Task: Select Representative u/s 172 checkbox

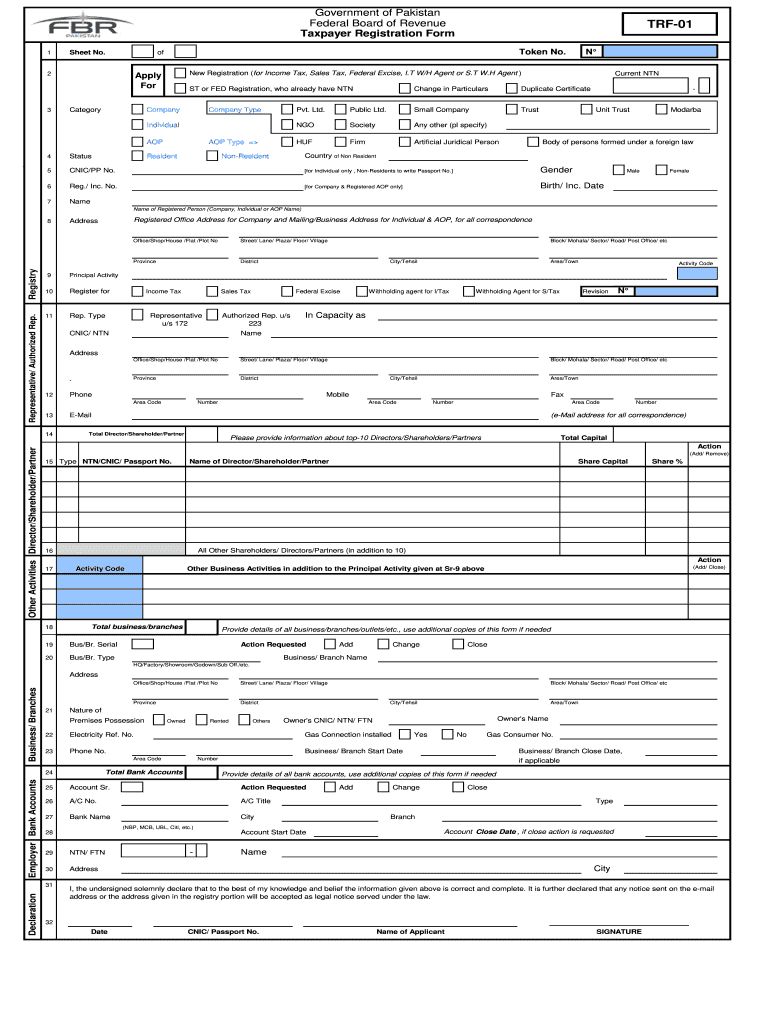Action: (137, 315)
